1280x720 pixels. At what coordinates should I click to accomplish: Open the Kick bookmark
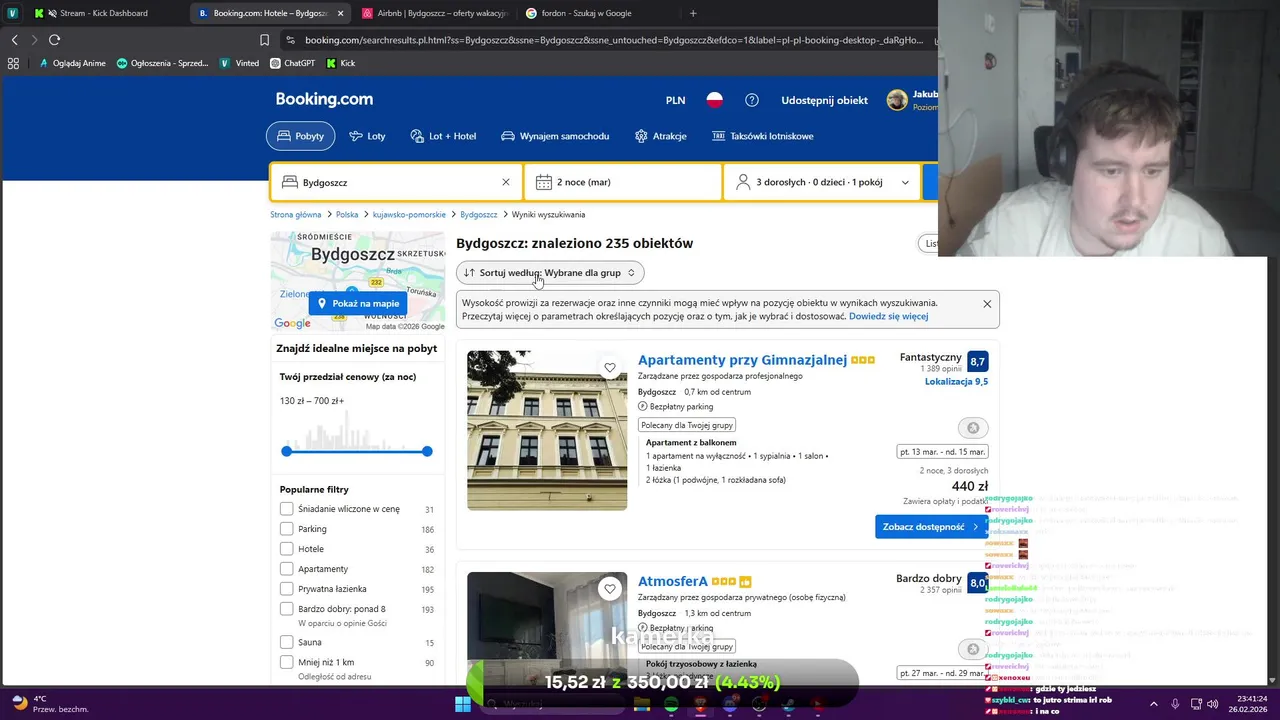pyautogui.click(x=341, y=63)
